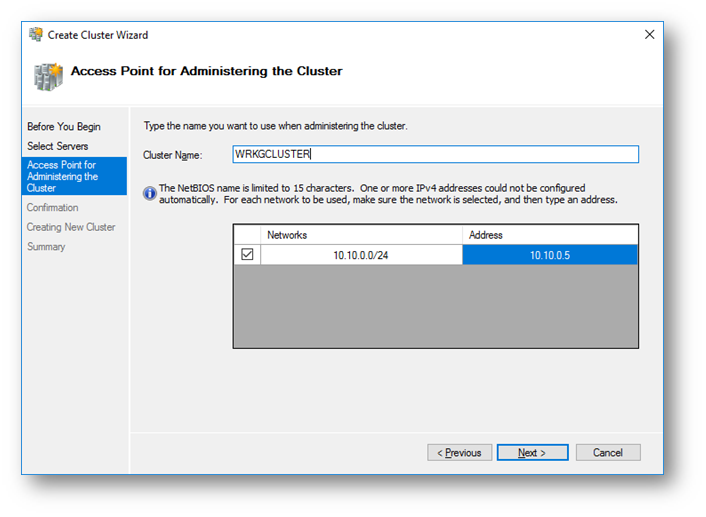Screen dimensions: 706x517
Task: Proceed with the Next button
Action: 532,453
